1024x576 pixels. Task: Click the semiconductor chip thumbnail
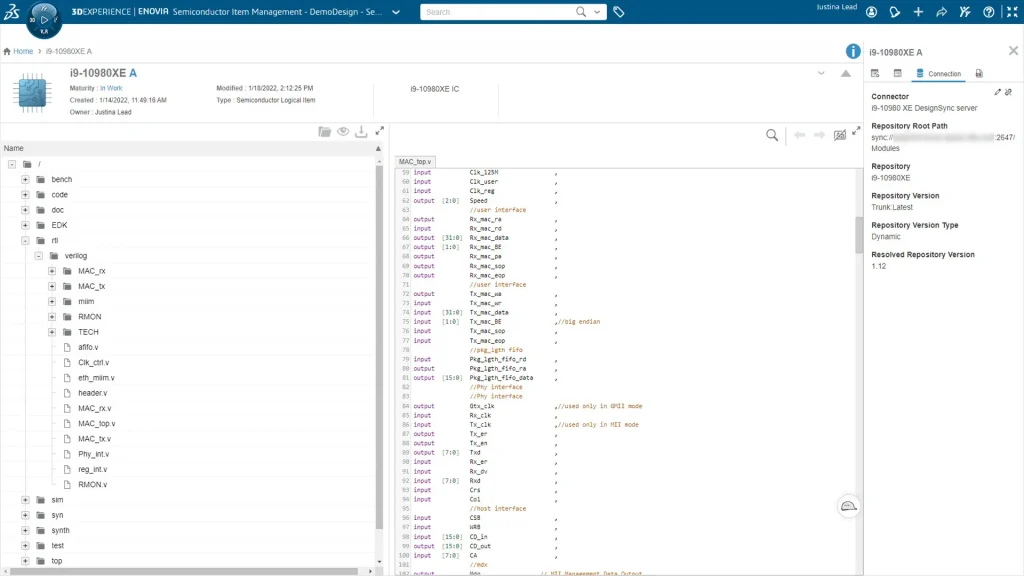tap(31, 93)
